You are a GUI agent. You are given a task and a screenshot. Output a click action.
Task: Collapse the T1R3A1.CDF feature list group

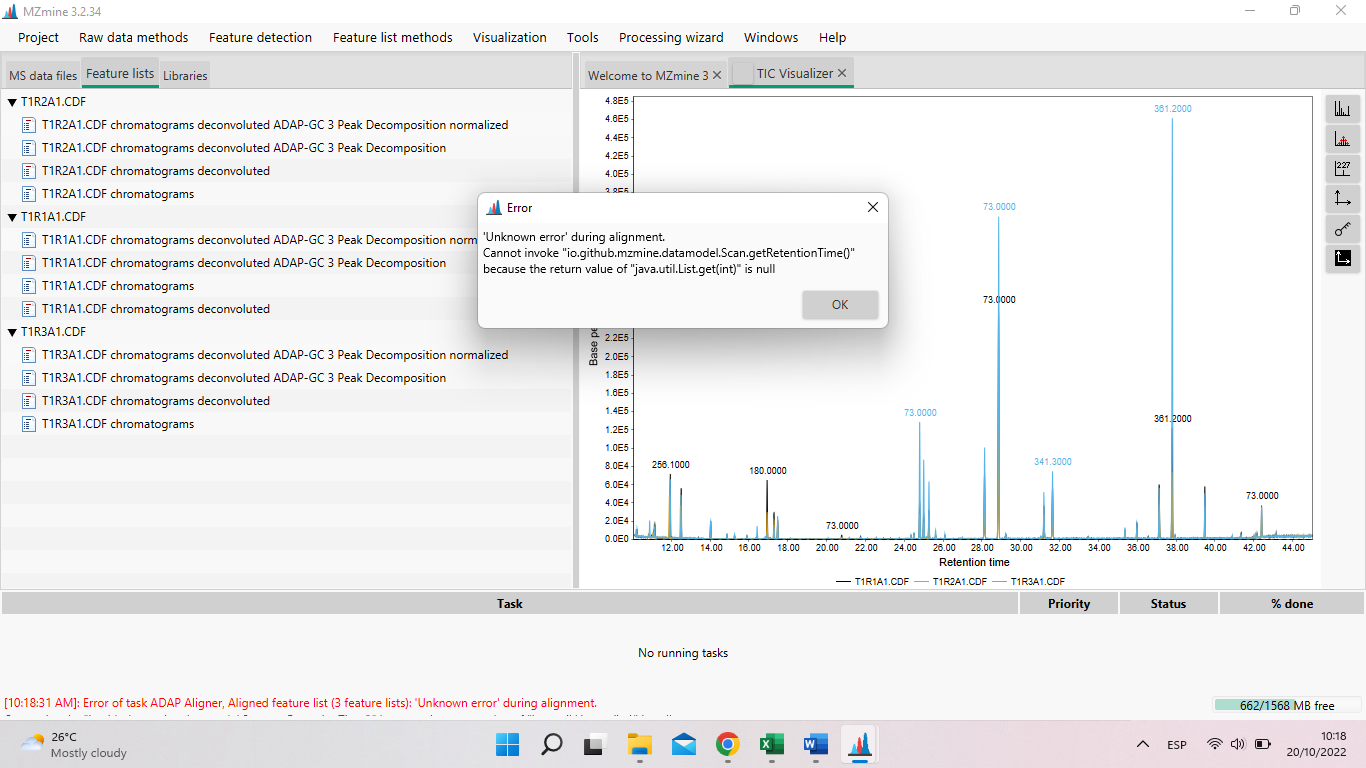[x=10, y=331]
